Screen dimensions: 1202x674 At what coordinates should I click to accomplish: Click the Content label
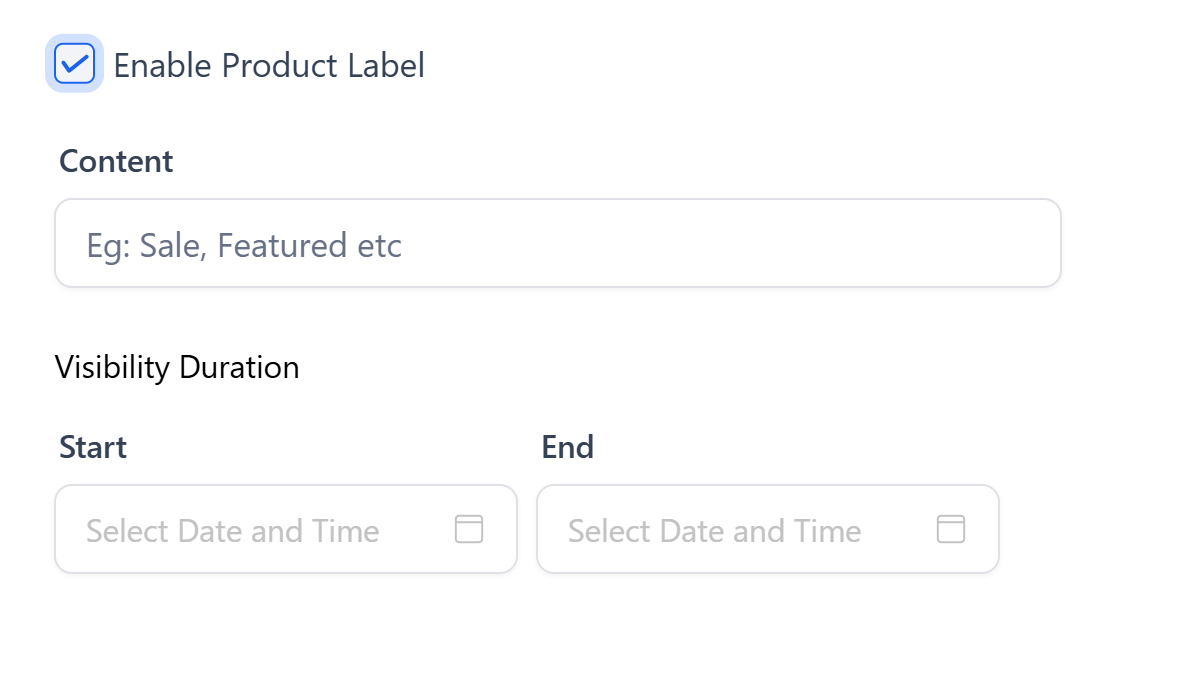pos(116,160)
